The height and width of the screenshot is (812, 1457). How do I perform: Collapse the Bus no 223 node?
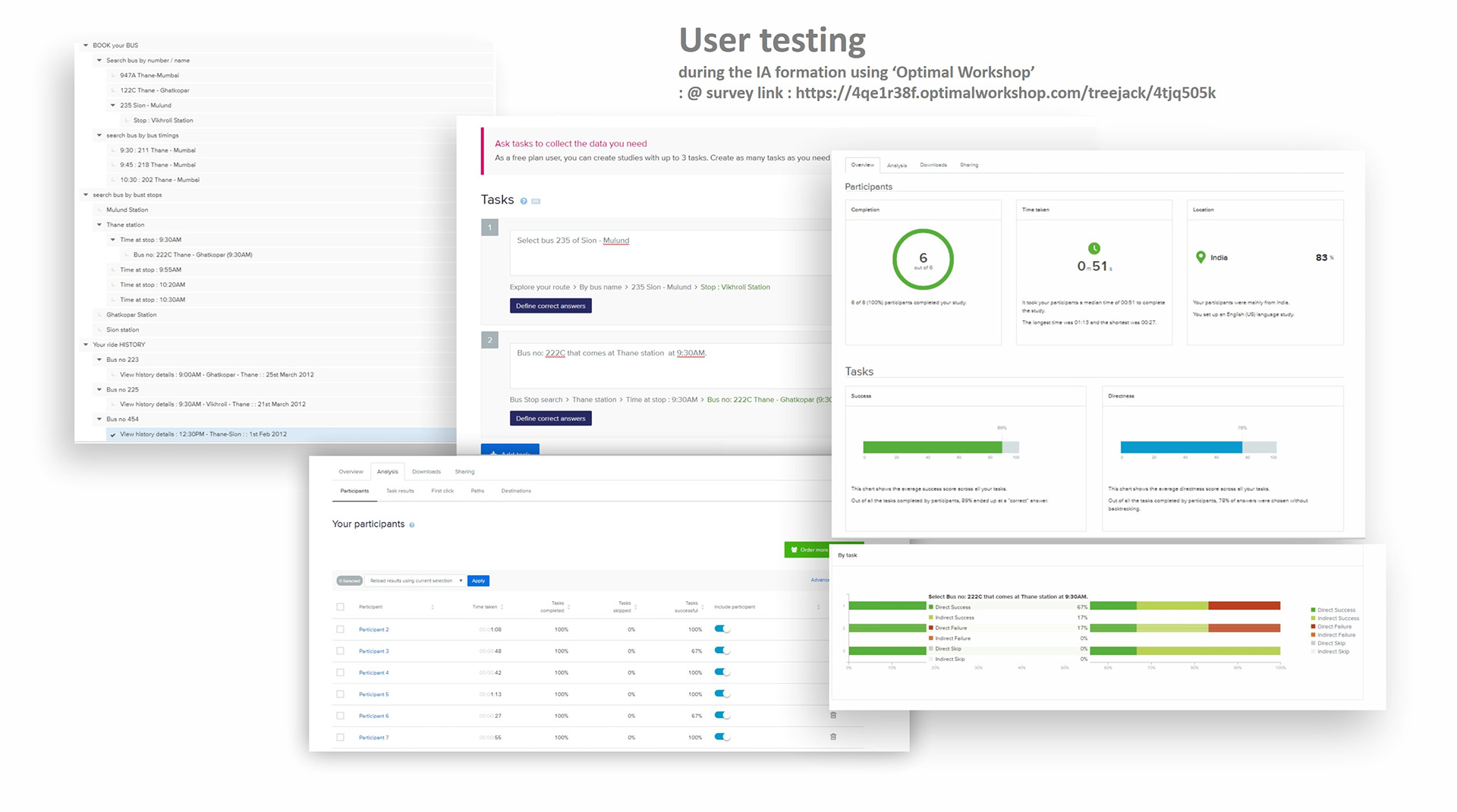tap(99, 360)
